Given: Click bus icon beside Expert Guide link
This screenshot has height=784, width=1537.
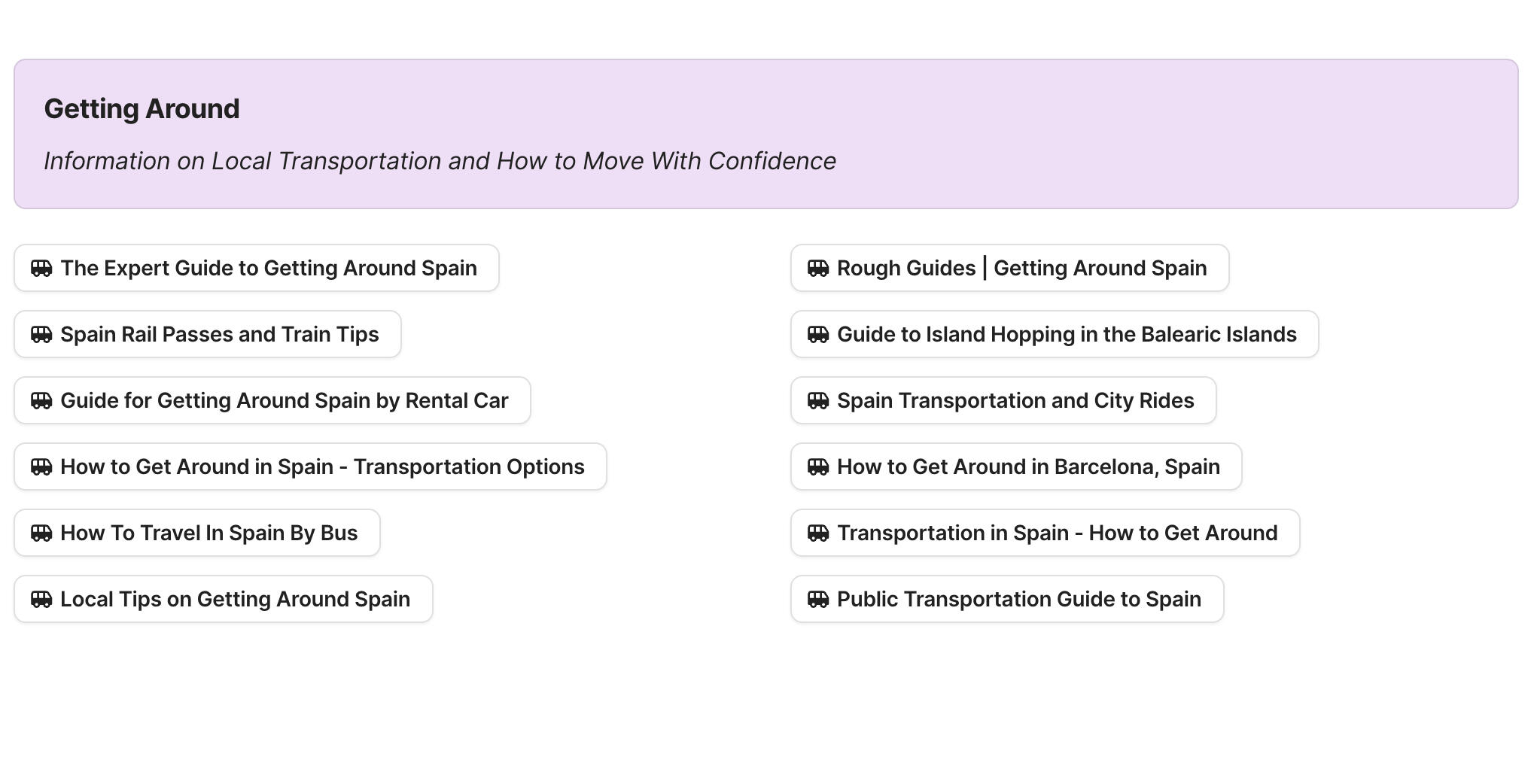Looking at the screenshot, I should point(41,269).
